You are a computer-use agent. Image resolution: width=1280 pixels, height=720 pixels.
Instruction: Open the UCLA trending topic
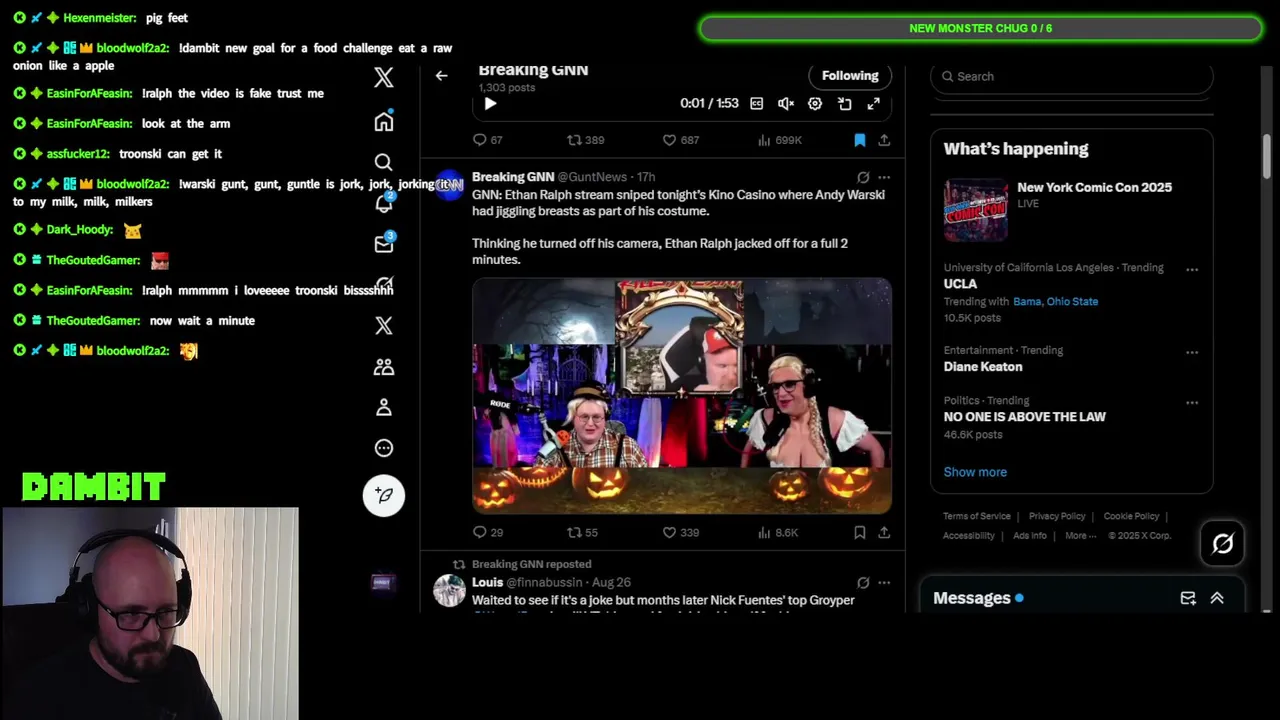(960, 284)
